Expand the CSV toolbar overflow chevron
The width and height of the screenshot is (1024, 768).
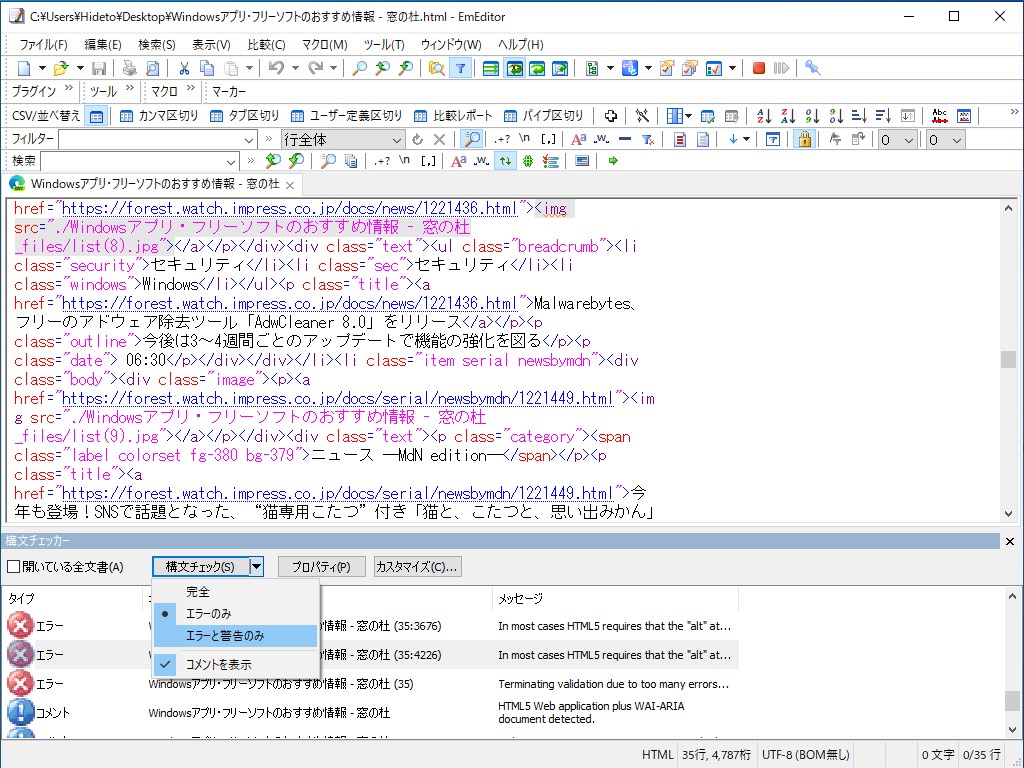point(1014,112)
